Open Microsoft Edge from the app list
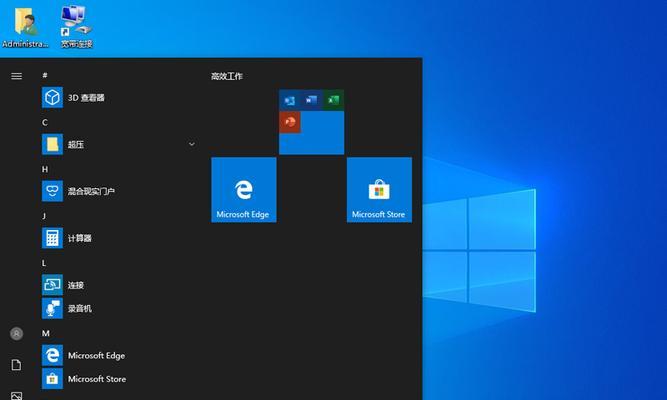The image size is (667, 400). point(119,355)
